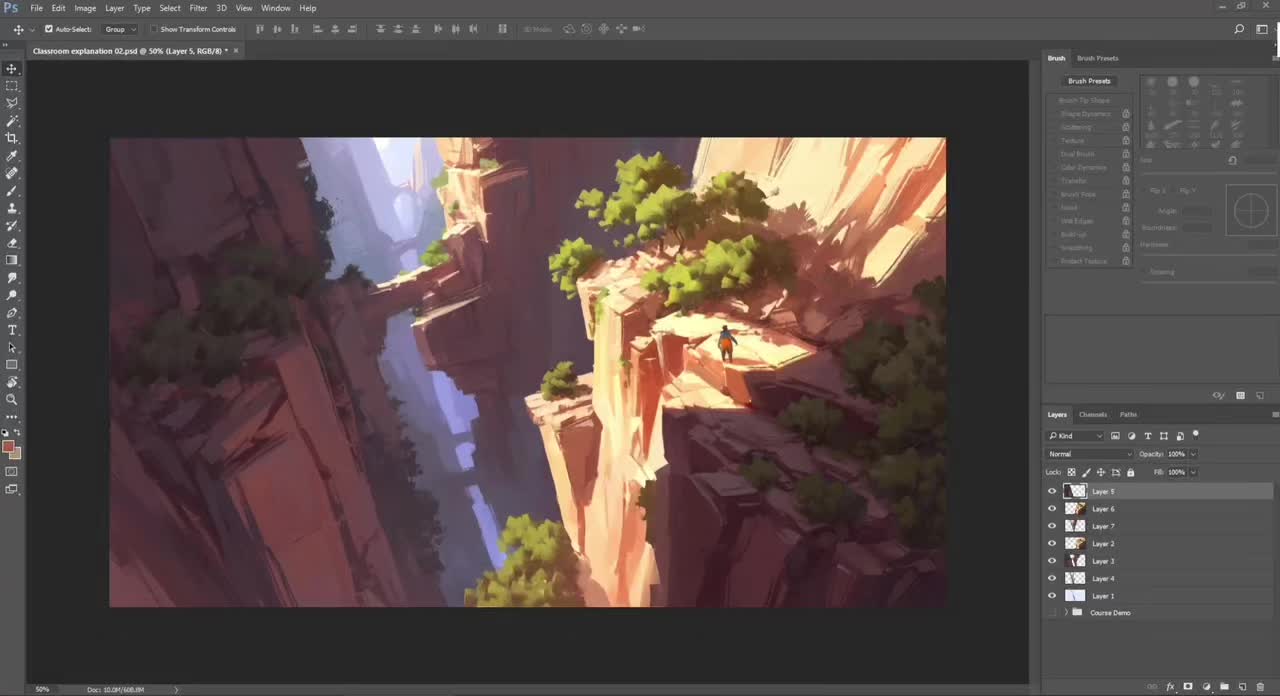Select the Smudge tool
The image size is (1280, 696).
click(12, 278)
